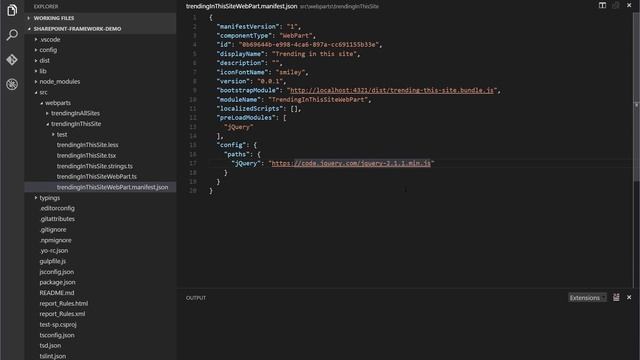Close the Output panel
The width and height of the screenshot is (640, 360).
[629, 298]
